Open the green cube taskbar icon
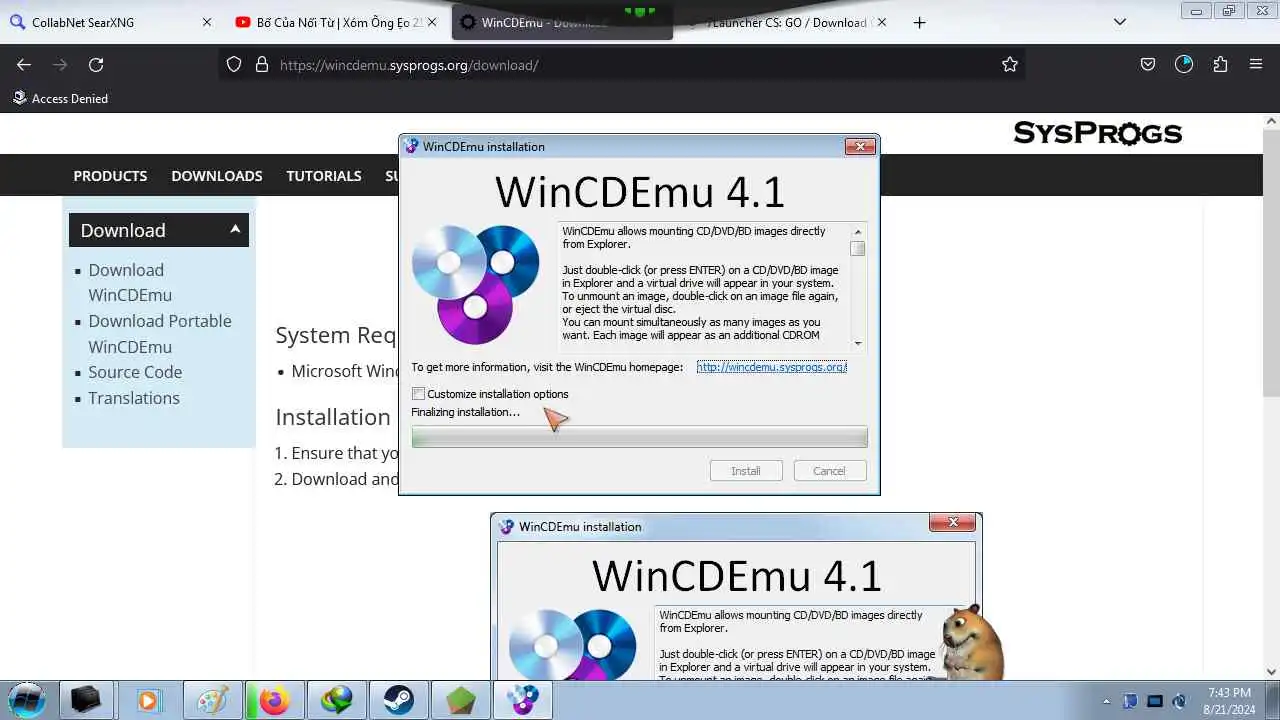1280x720 pixels. tap(461, 700)
